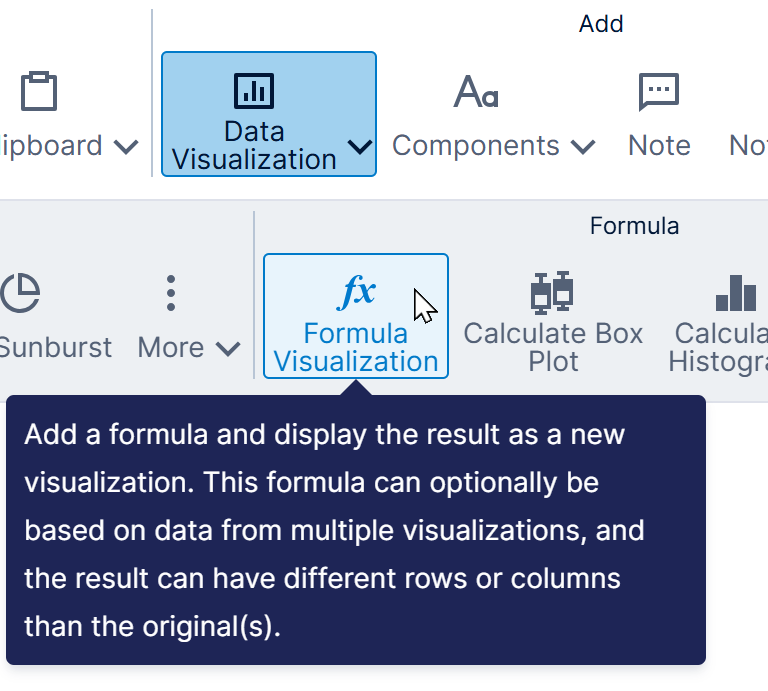Viewport: 768px width, 691px height.
Task: Click the Note speech bubble icon
Action: 659,92
